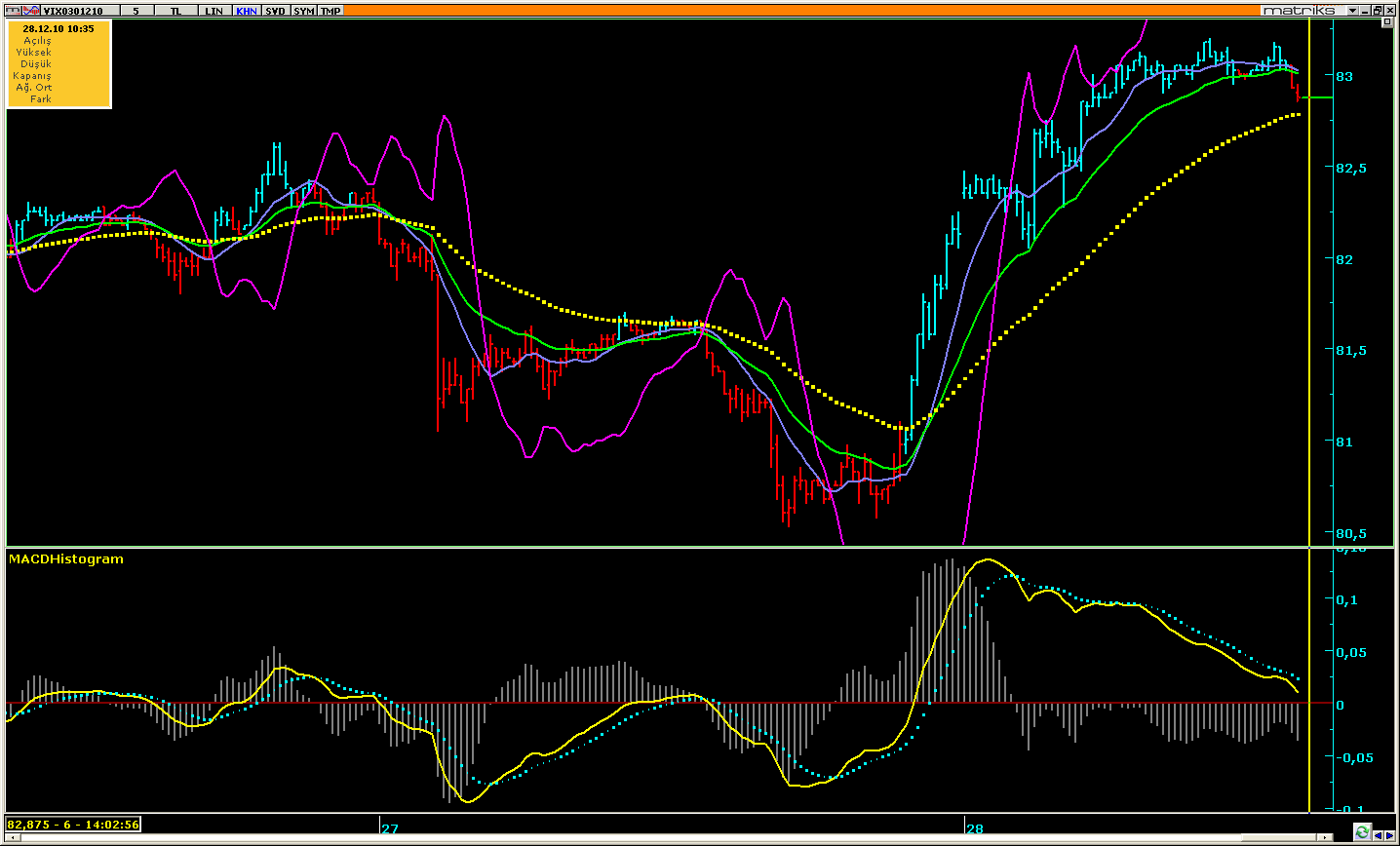Select the TMP template item

click(331, 11)
